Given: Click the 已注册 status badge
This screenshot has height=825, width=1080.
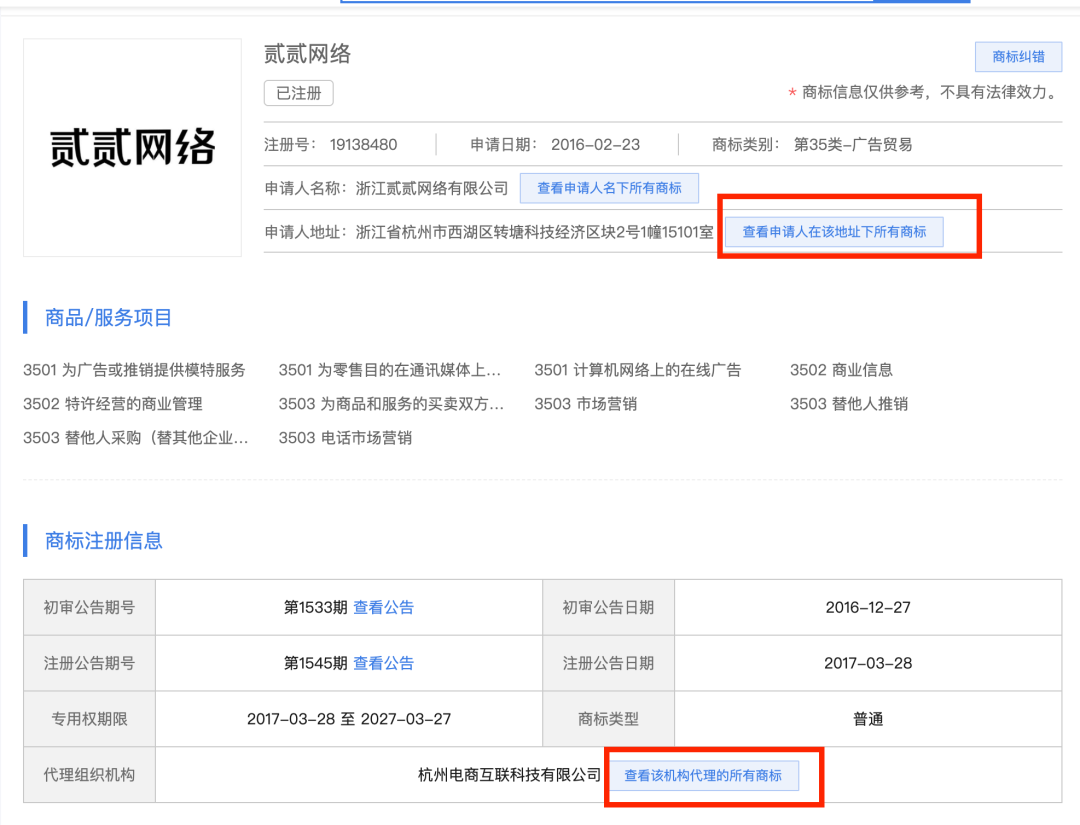Looking at the screenshot, I should click(298, 93).
